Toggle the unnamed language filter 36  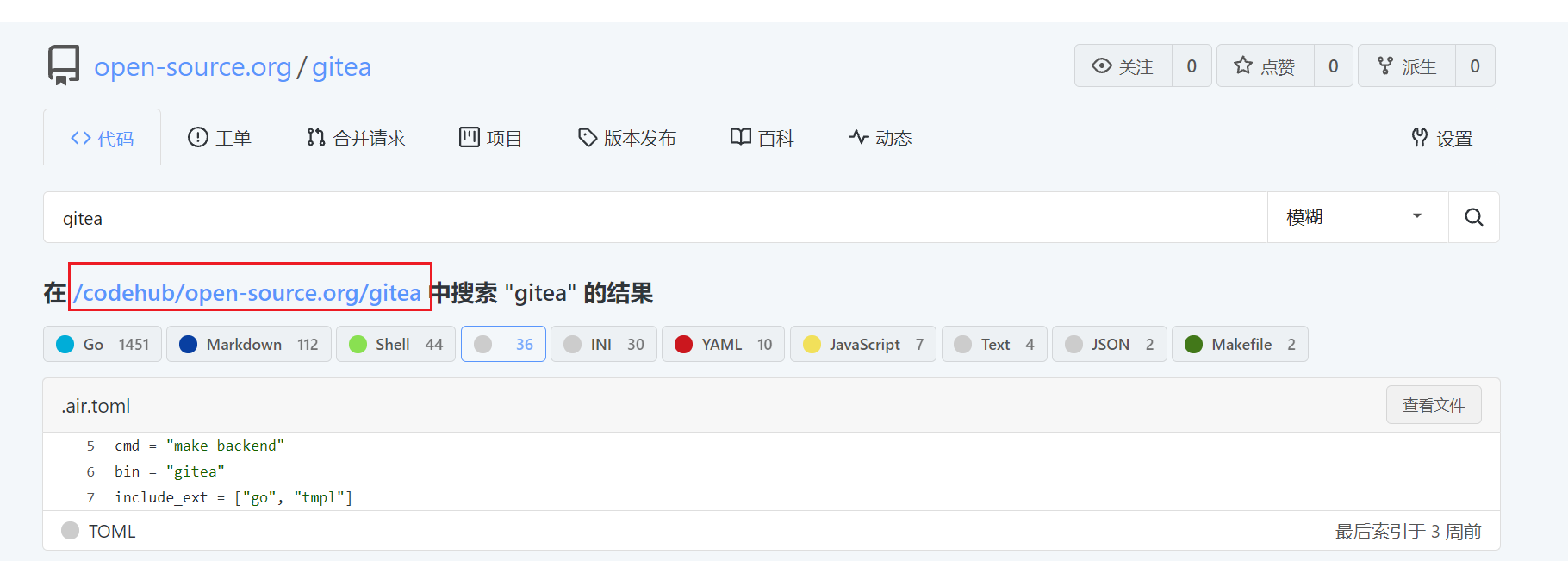pos(503,344)
